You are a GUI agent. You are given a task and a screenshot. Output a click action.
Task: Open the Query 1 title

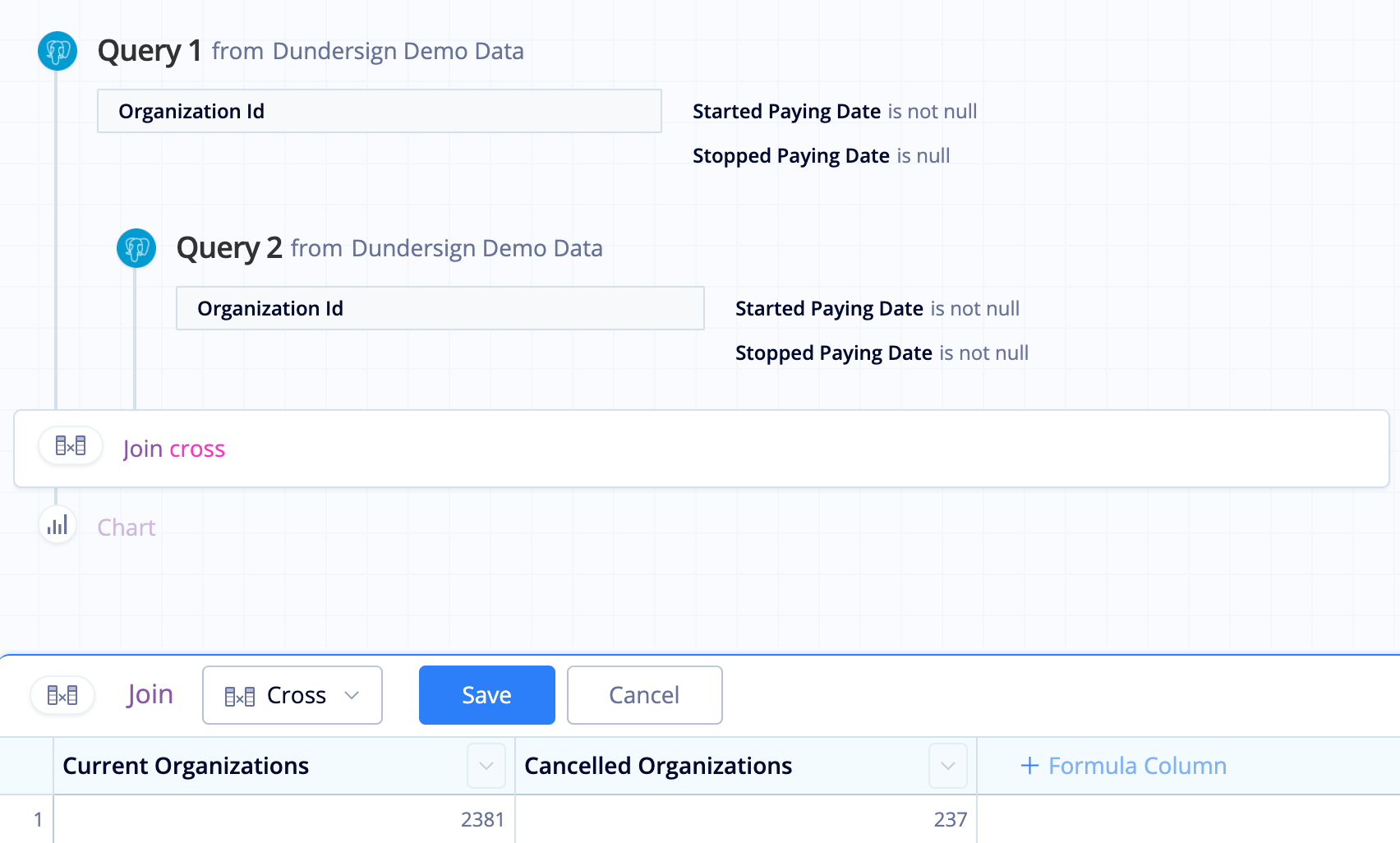pyautogui.click(x=150, y=51)
